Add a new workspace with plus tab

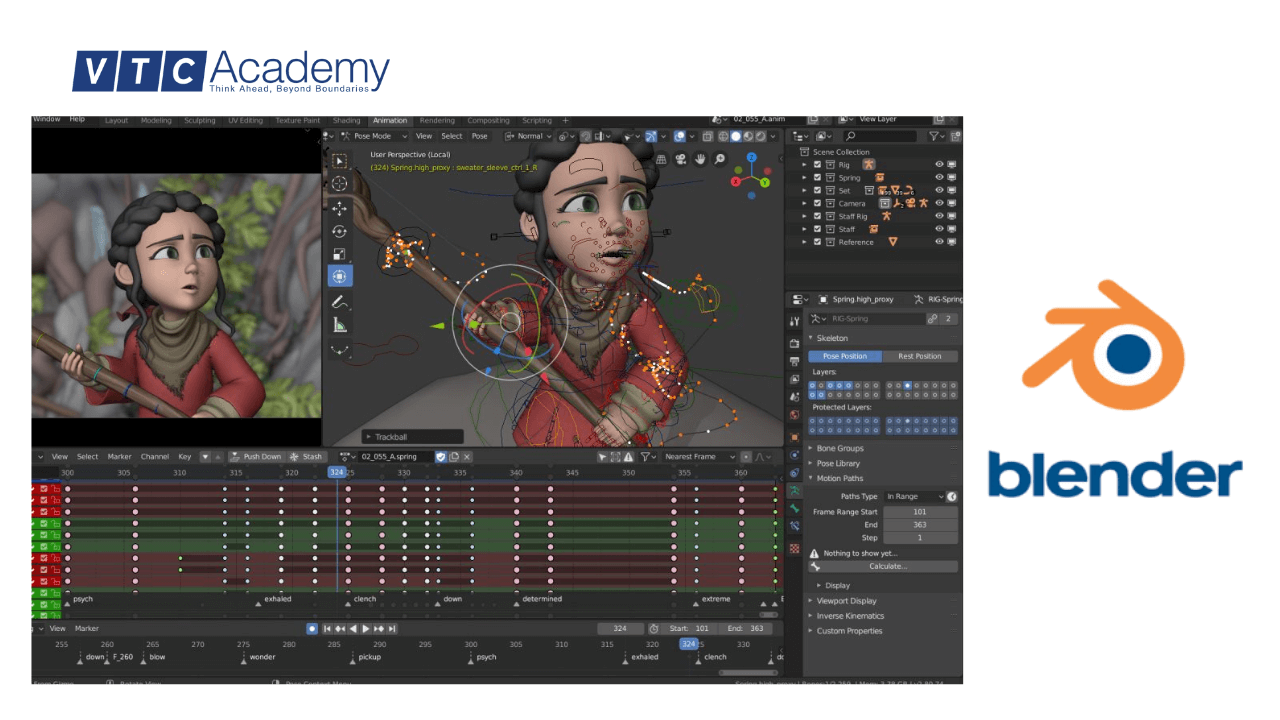[565, 120]
